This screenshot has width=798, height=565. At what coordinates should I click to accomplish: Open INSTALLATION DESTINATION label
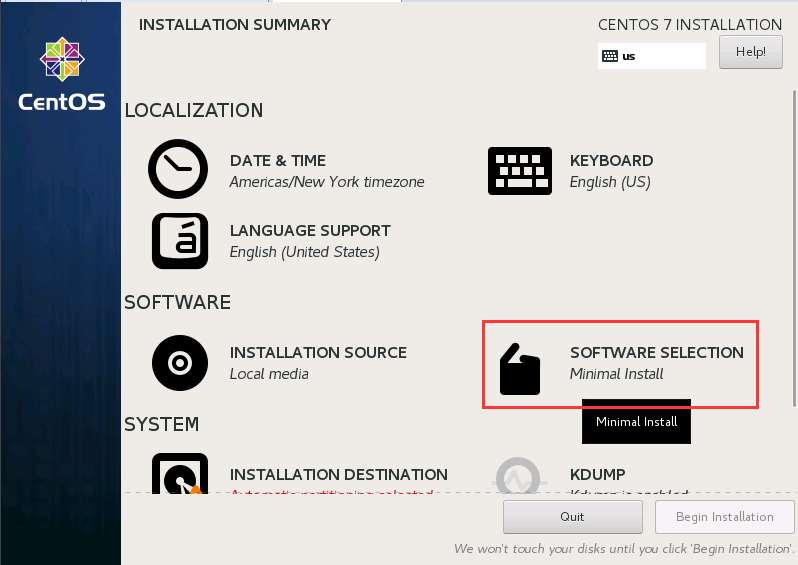coord(338,474)
